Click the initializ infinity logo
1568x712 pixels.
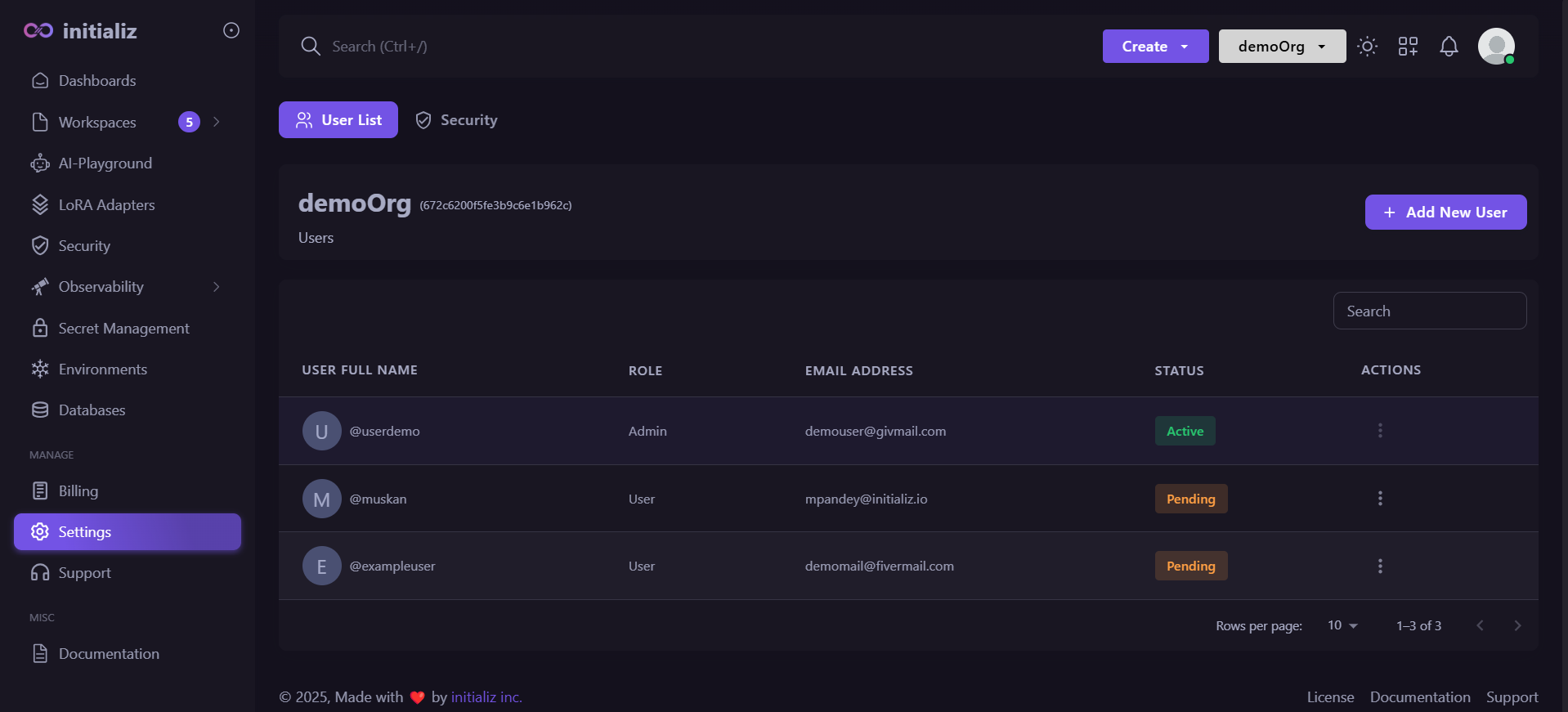pos(38,30)
